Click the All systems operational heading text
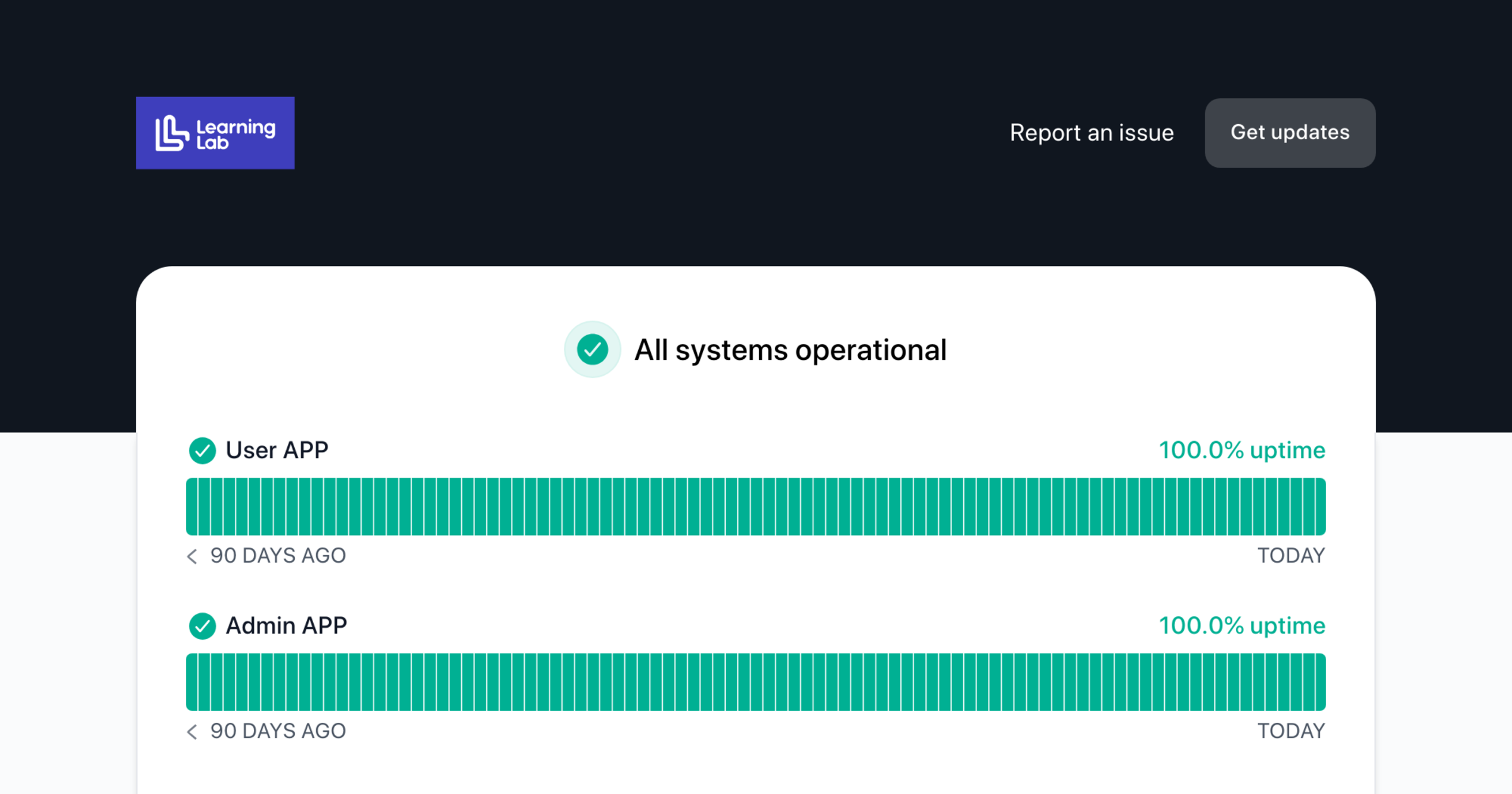 [x=790, y=350]
